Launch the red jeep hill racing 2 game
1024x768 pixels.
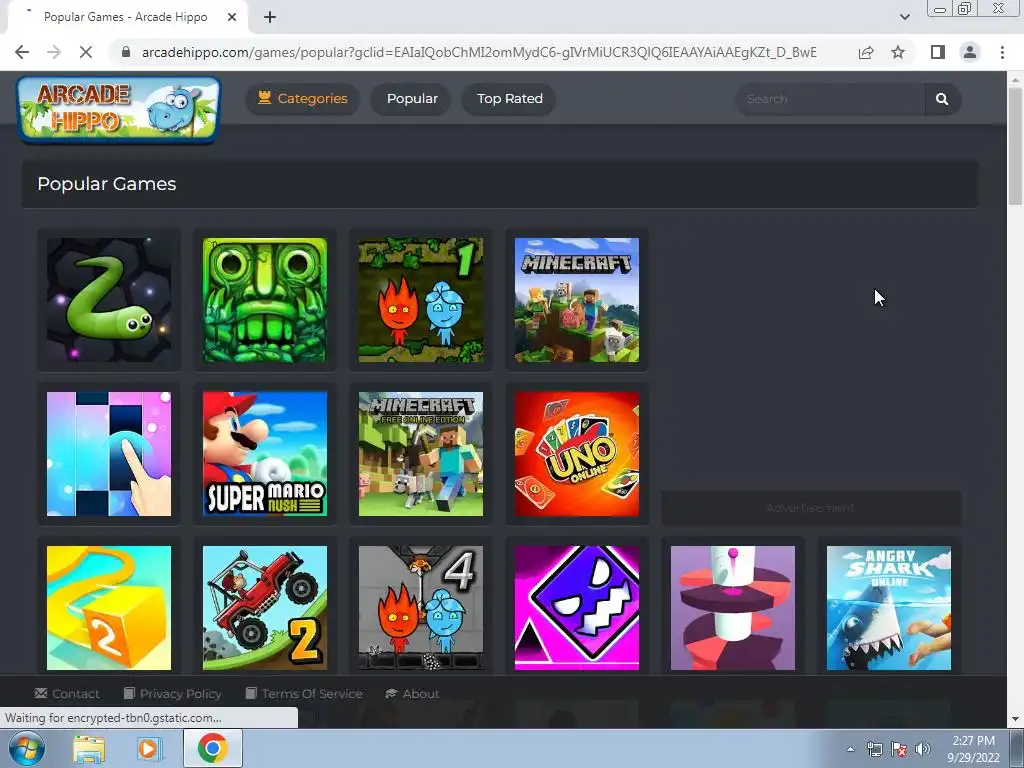click(x=265, y=608)
